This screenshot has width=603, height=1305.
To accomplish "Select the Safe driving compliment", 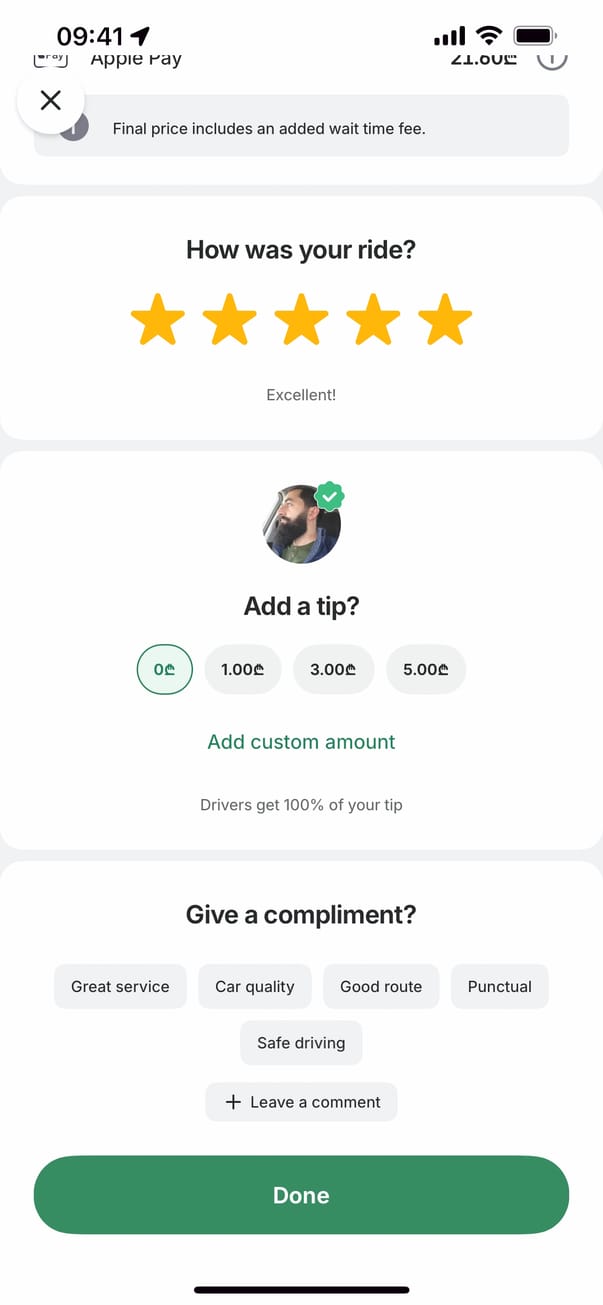I will click(301, 1043).
